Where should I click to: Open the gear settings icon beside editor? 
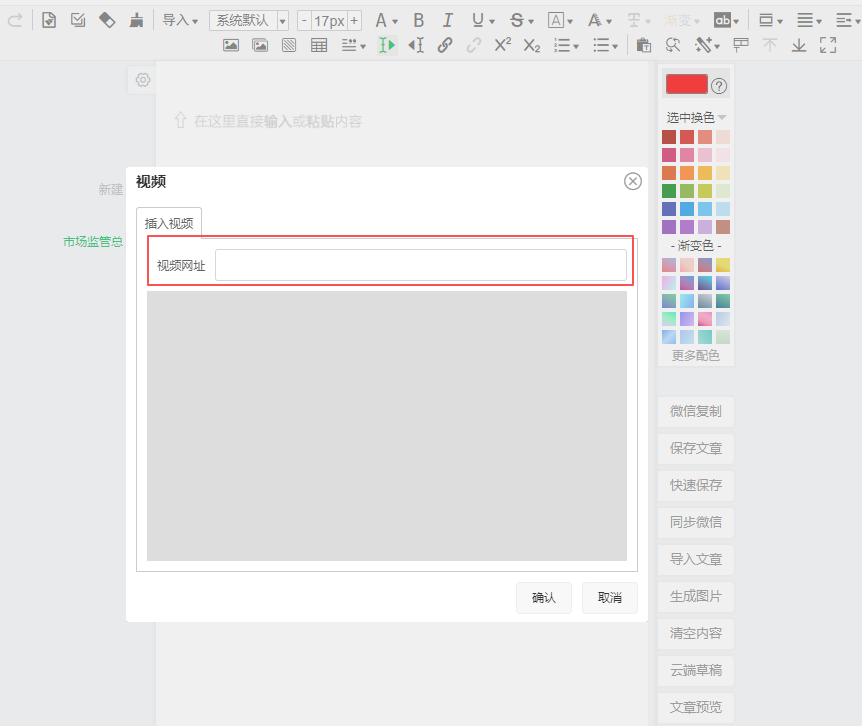tap(143, 80)
